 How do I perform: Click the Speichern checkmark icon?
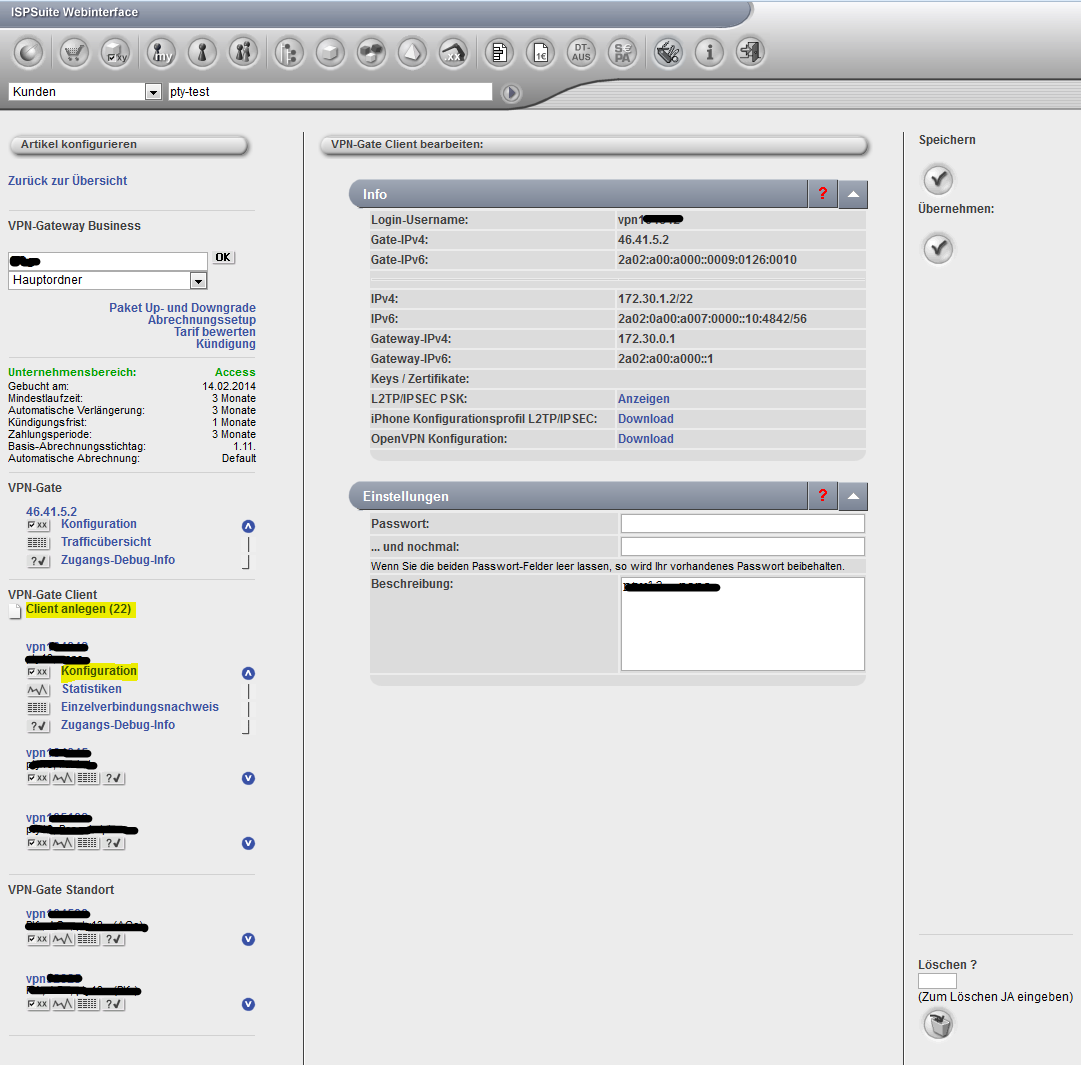coord(938,180)
